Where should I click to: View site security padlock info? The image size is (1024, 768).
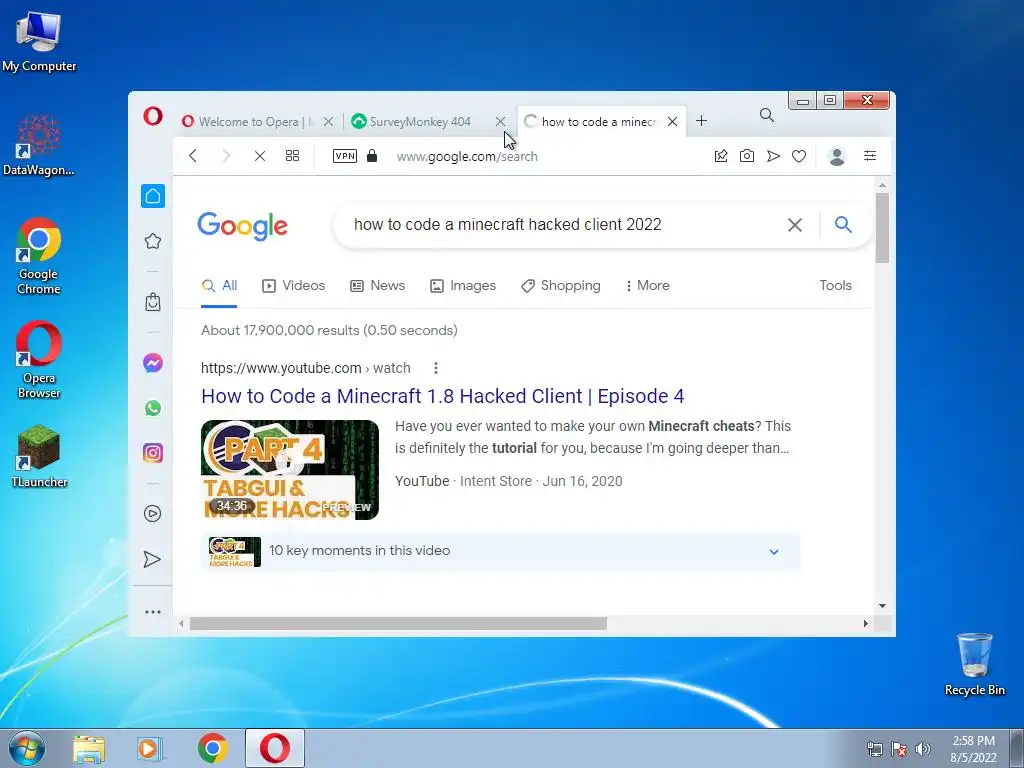(372, 156)
